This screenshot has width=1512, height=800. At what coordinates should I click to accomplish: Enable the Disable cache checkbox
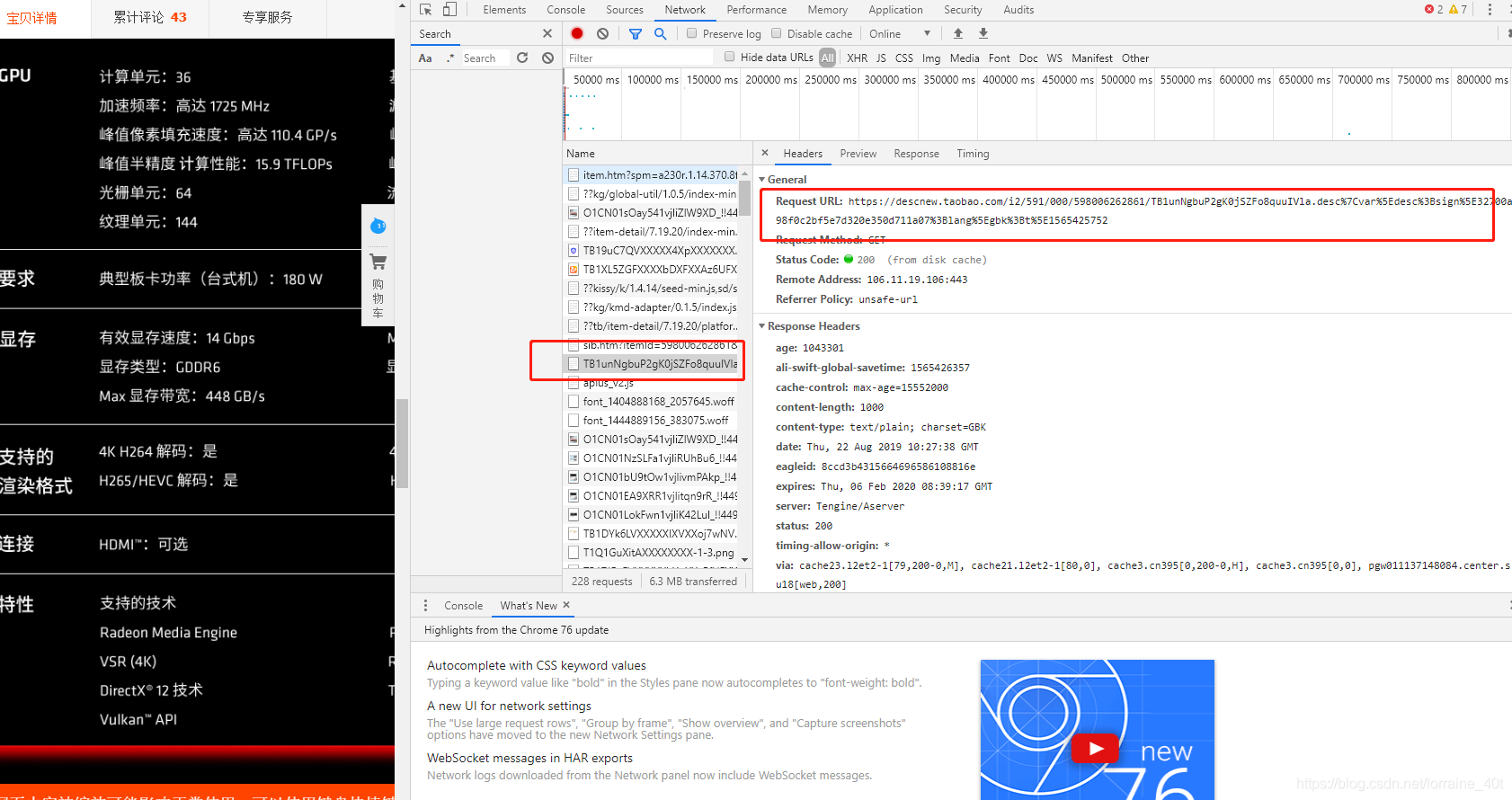pyautogui.click(x=777, y=33)
